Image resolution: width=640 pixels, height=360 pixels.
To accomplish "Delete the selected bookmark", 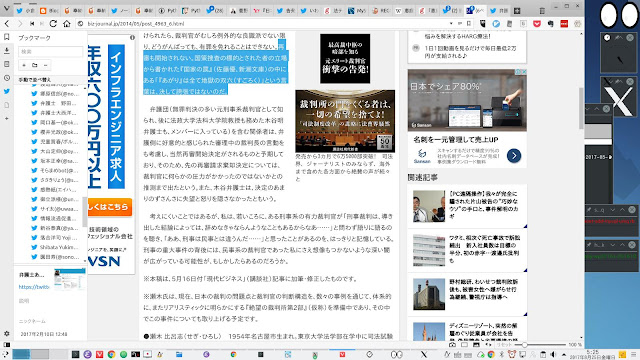I will (x=45, y=65).
